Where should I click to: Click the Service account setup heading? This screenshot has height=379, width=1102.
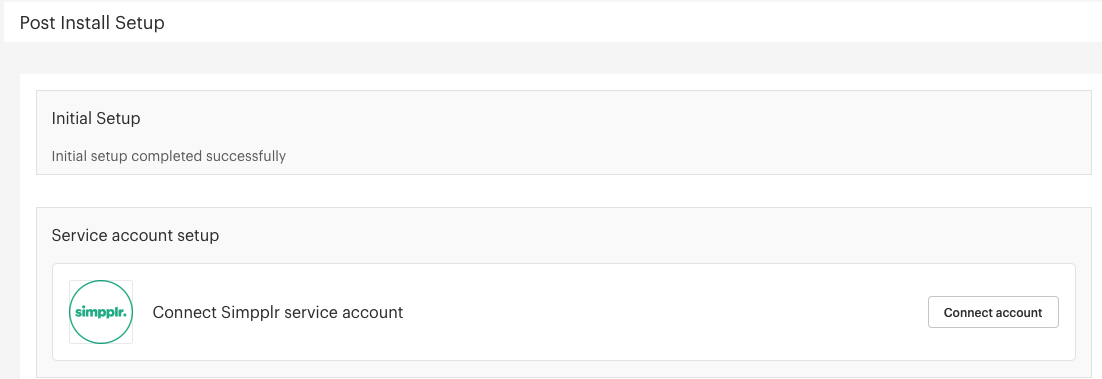click(x=136, y=236)
